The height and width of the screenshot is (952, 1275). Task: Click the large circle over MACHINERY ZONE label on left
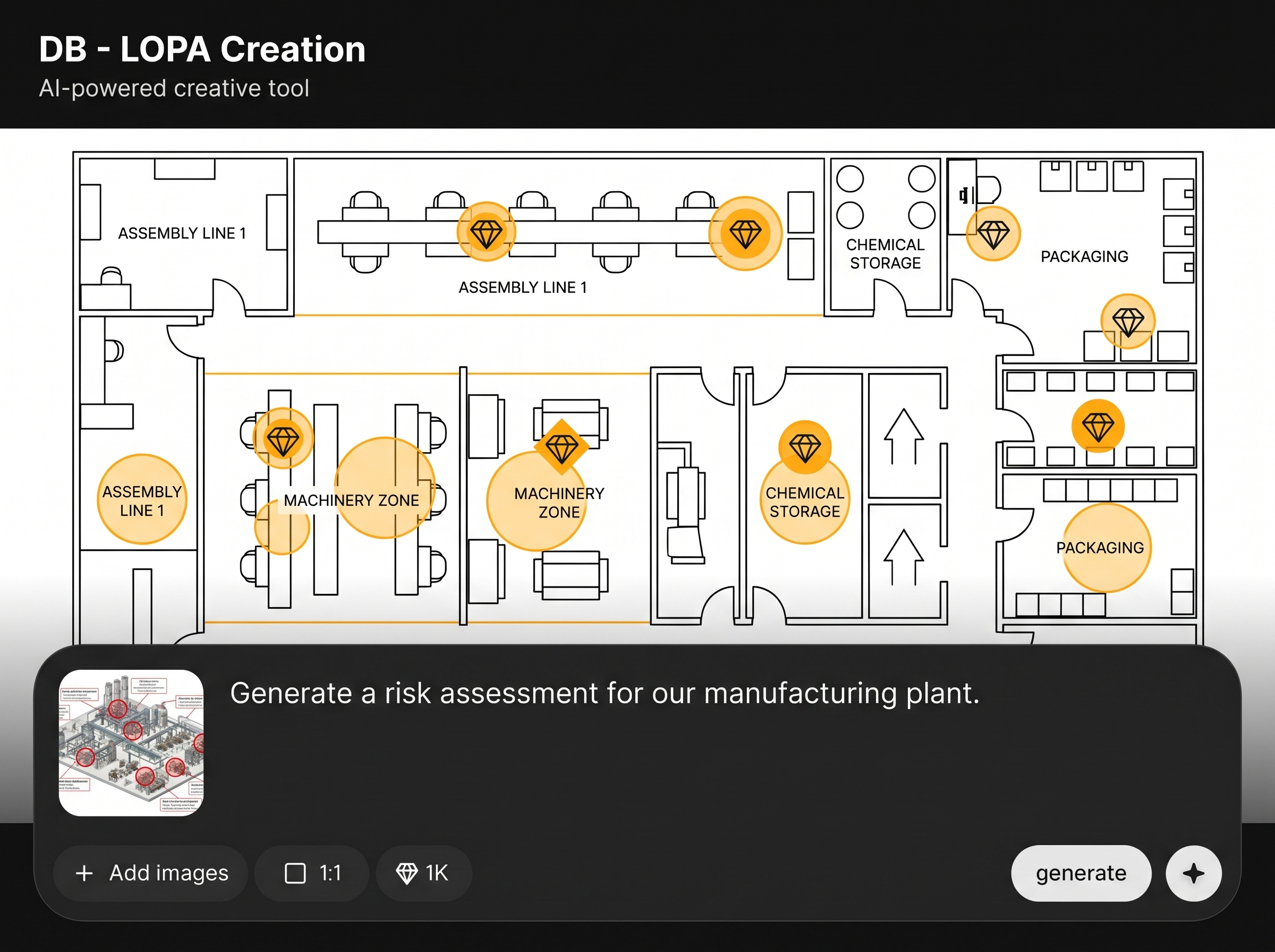(x=384, y=488)
